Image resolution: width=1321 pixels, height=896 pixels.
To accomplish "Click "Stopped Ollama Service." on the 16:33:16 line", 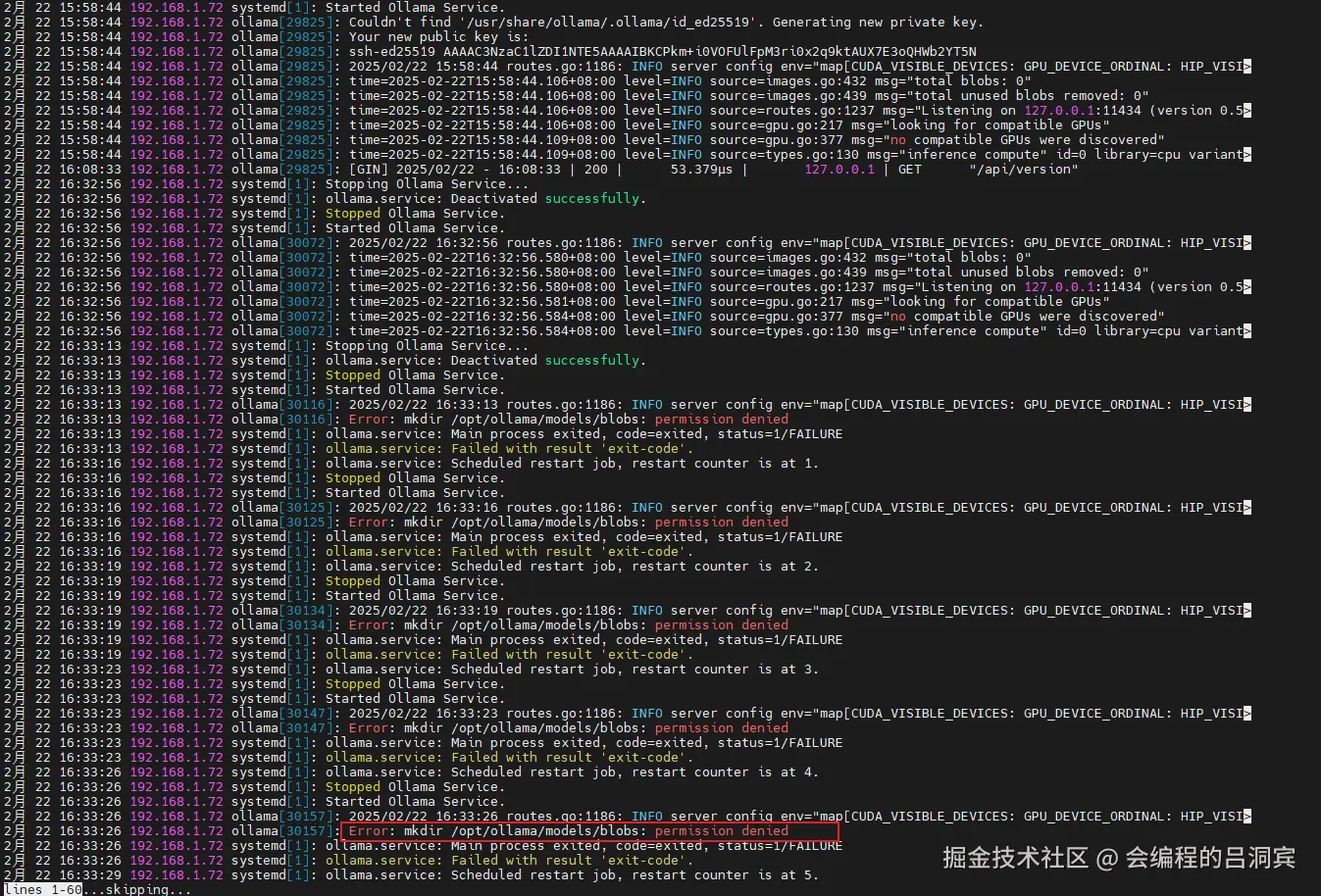I will tap(415, 477).
